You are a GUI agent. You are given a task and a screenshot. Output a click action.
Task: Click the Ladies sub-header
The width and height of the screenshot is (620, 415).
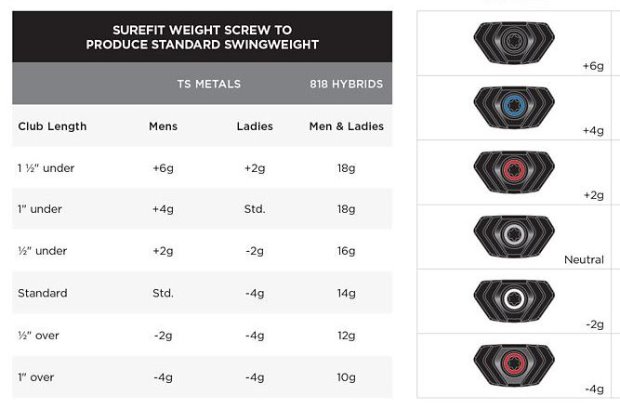253,126
